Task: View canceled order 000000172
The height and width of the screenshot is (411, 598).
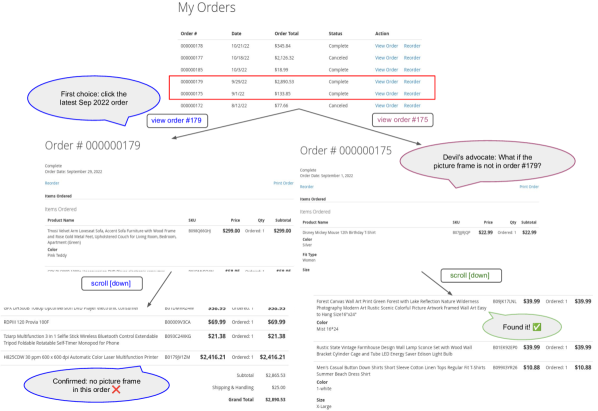Action: pyautogui.click(x=386, y=106)
